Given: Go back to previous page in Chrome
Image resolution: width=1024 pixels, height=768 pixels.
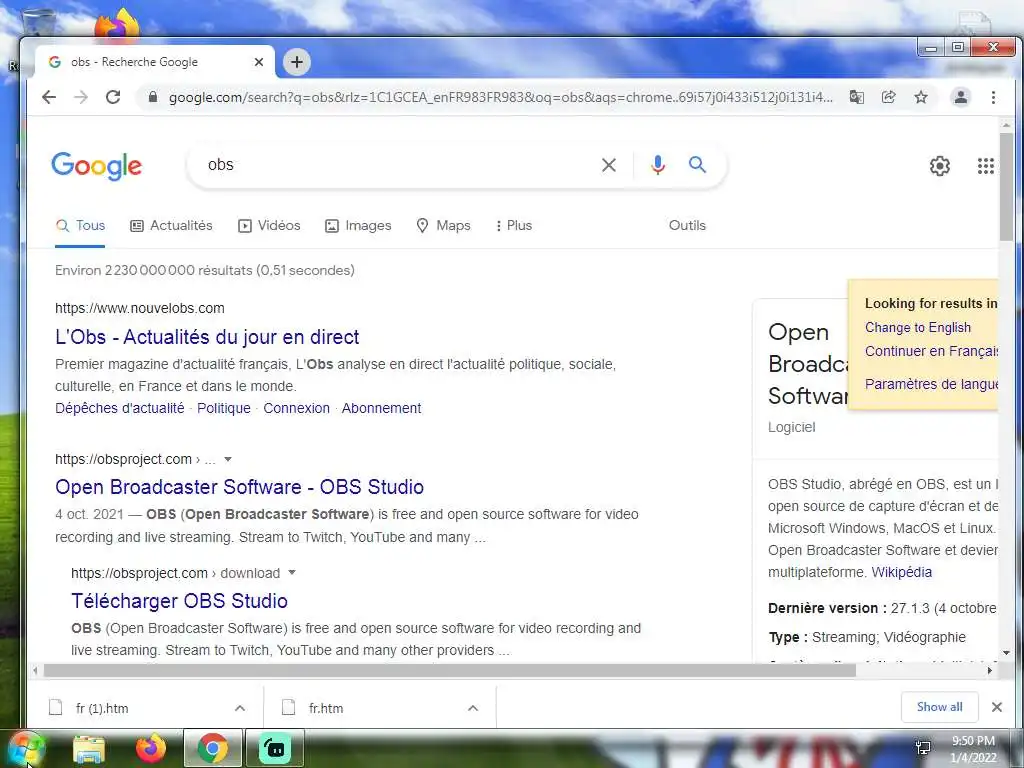Looking at the screenshot, I should pos(49,97).
